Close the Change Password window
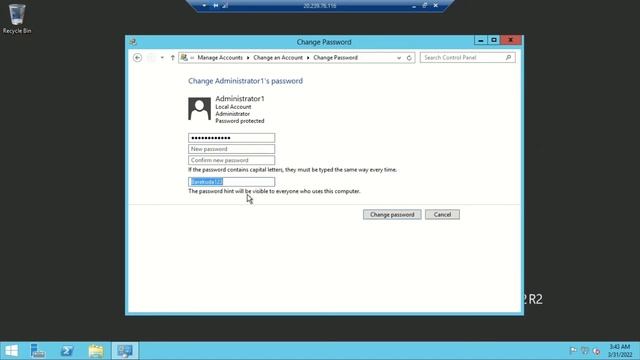The image size is (640, 360). [x=511, y=40]
